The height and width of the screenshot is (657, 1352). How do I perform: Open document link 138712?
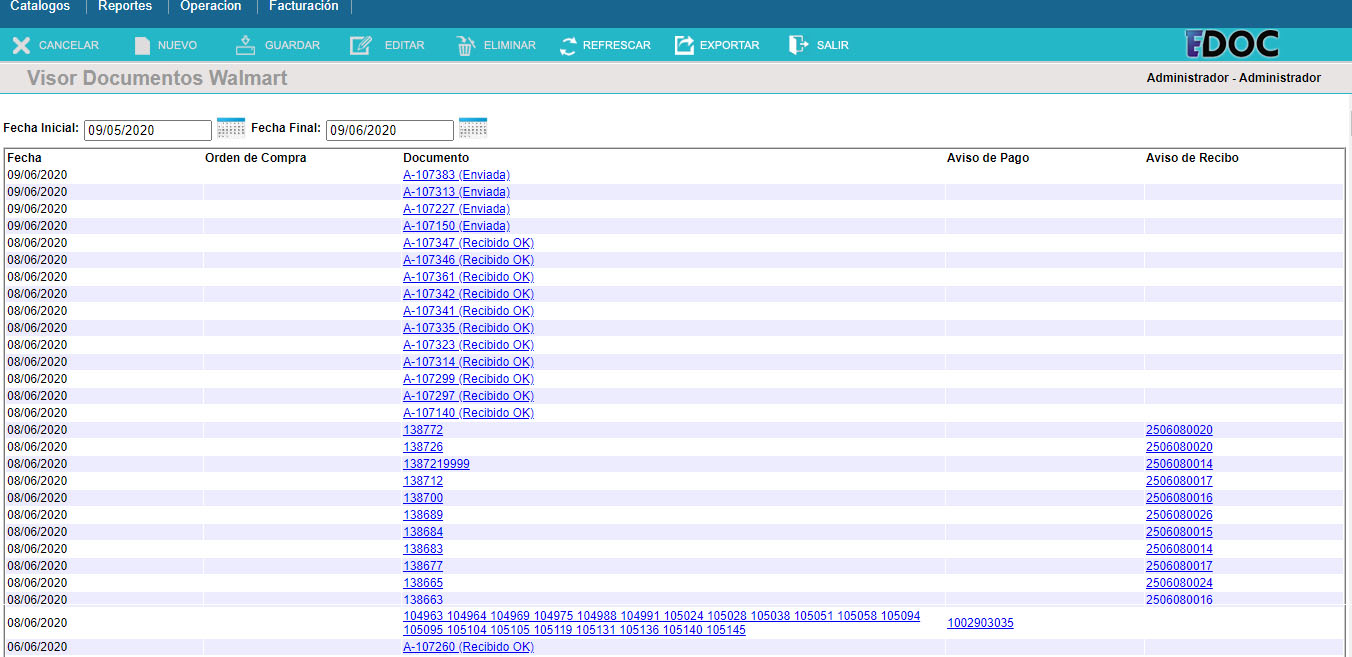pyautogui.click(x=423, y=481)
